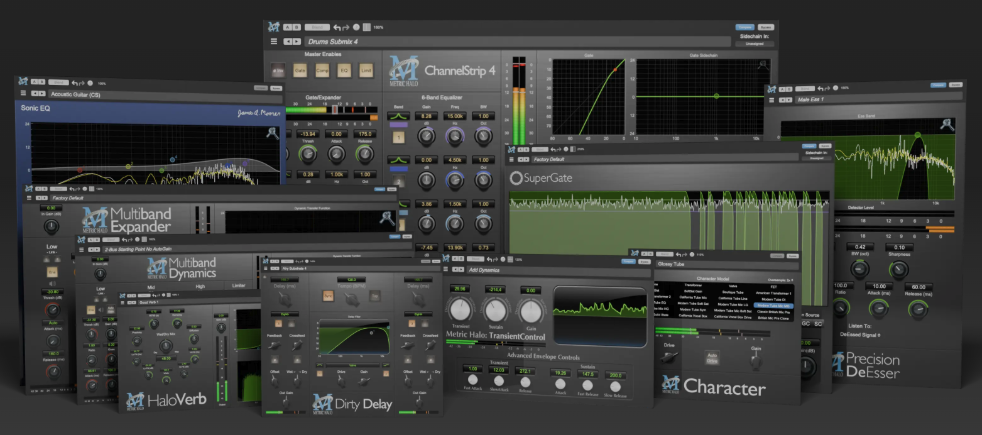
Task: Click round record-dot icon in ChannelStrip toolbar
Action: tap(356, 28)
